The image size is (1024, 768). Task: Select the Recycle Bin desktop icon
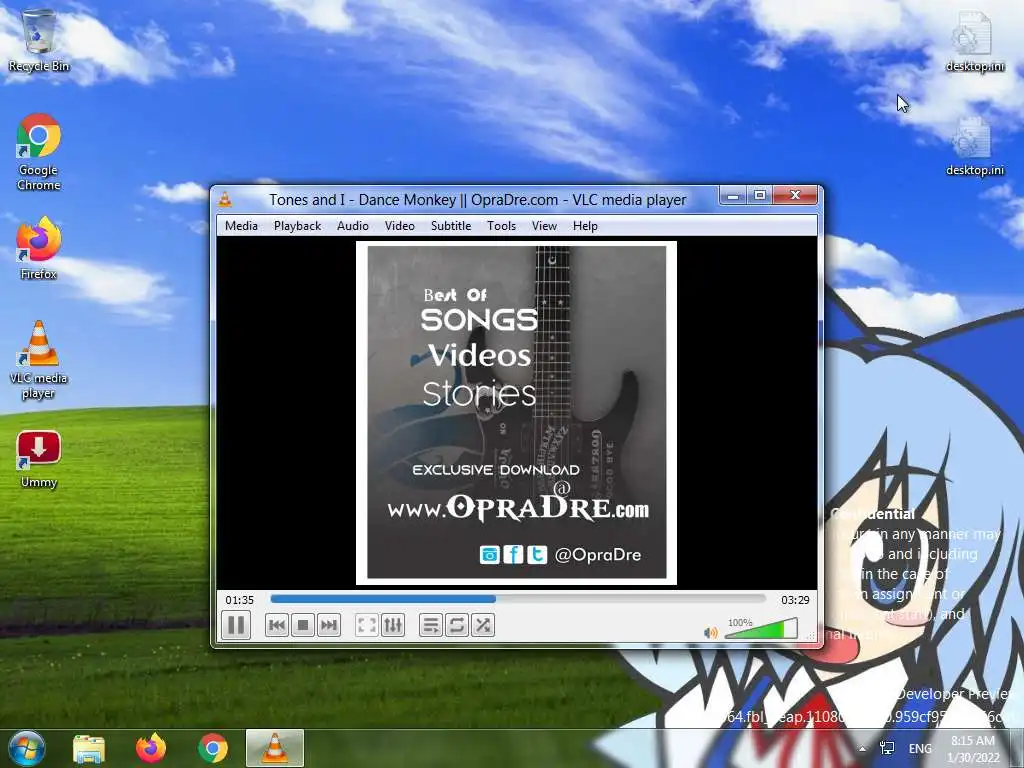coord(39,40)
